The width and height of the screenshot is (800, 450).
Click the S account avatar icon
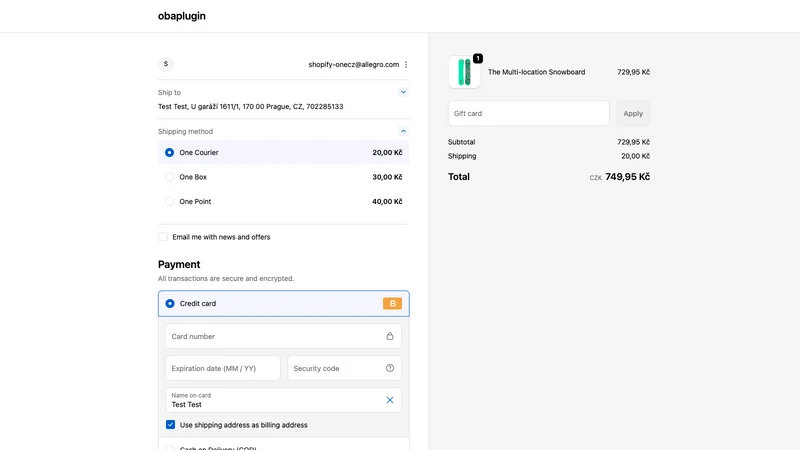[x=166, y=64]
